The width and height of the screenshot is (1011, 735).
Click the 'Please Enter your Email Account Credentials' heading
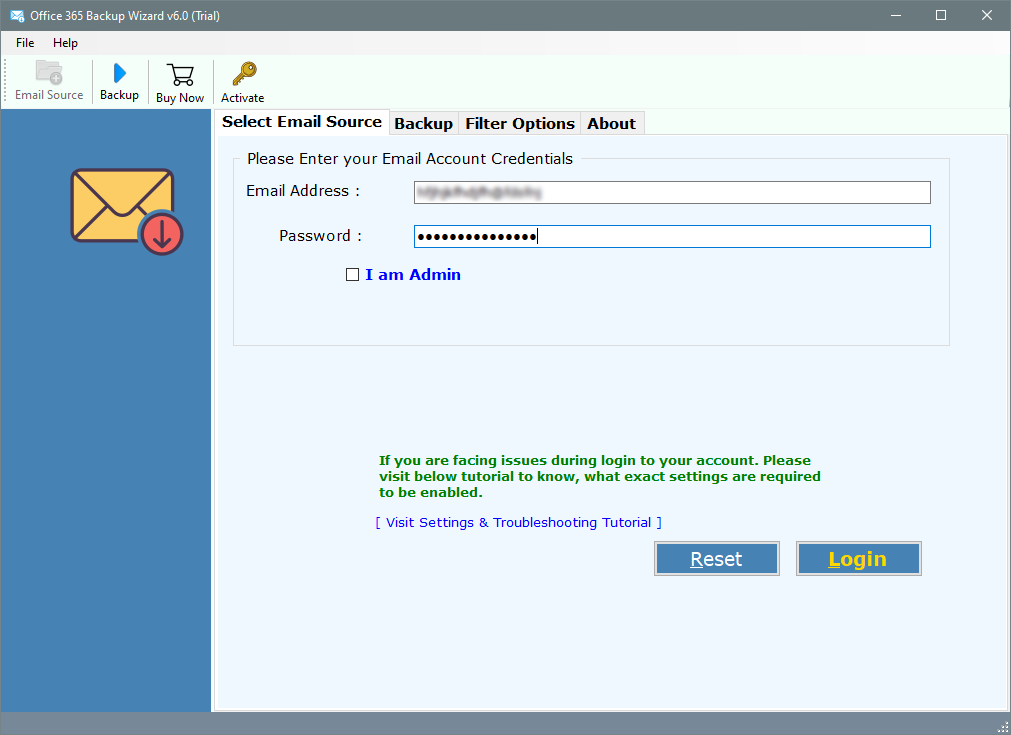[x=410, y=159]
